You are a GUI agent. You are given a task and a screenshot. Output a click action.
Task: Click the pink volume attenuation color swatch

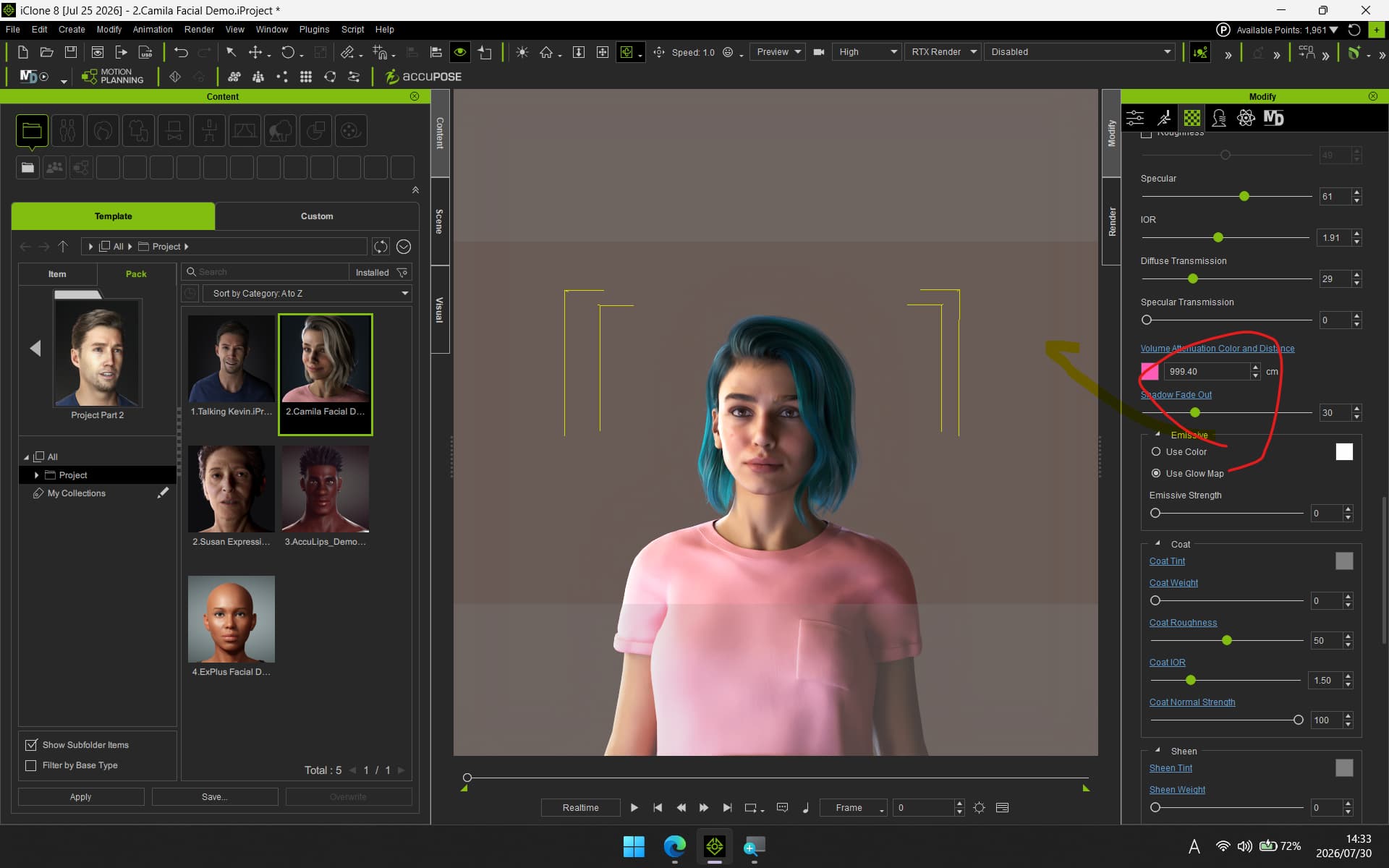click(x=1150, y=371)
